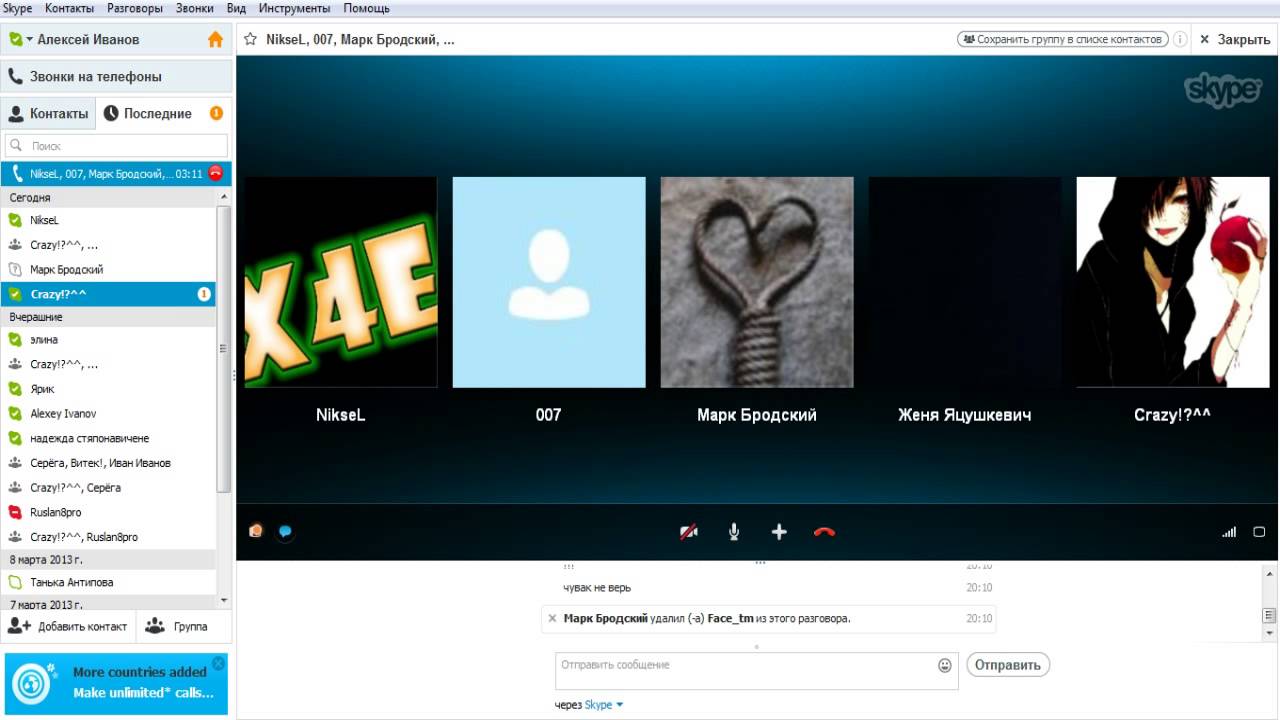End the active call from the sidebar red hang-up icon
Image resolution: width=1280 pixels, height=720 pixels.
pos(215,174)
